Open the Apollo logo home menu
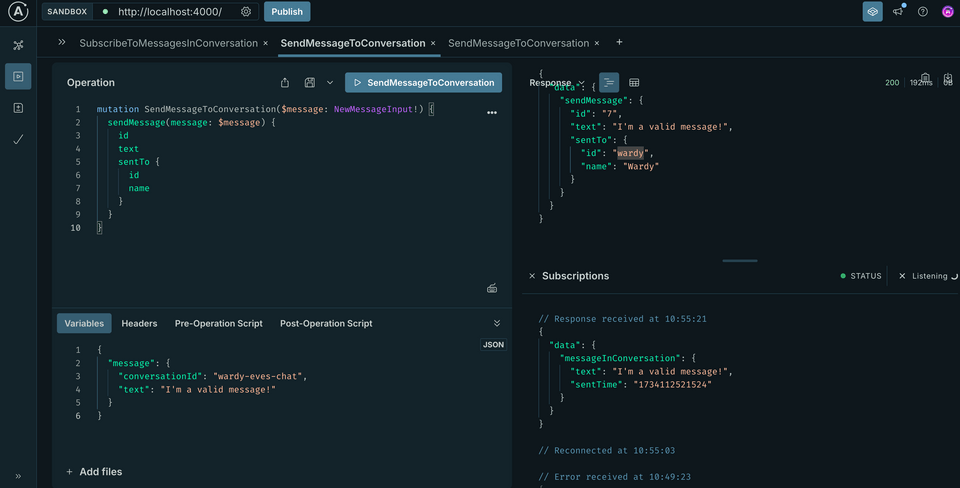The image size is (960, 488). [18, 12]
